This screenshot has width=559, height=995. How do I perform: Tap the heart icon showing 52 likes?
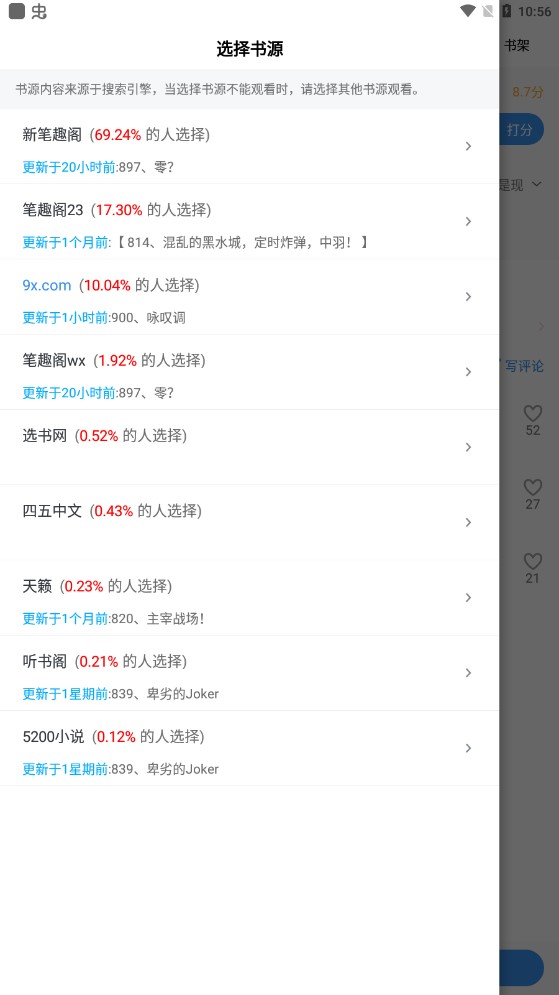532,413
